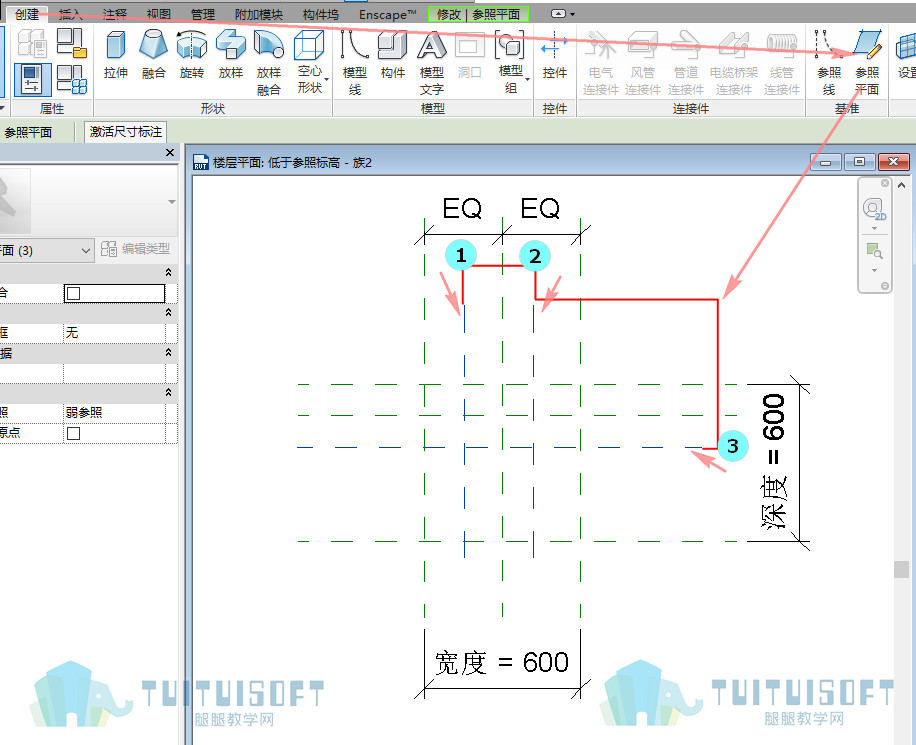Select the 参照线 reference line tool
This screenshot has width=916, height=745.
click(x=829, y=63)
